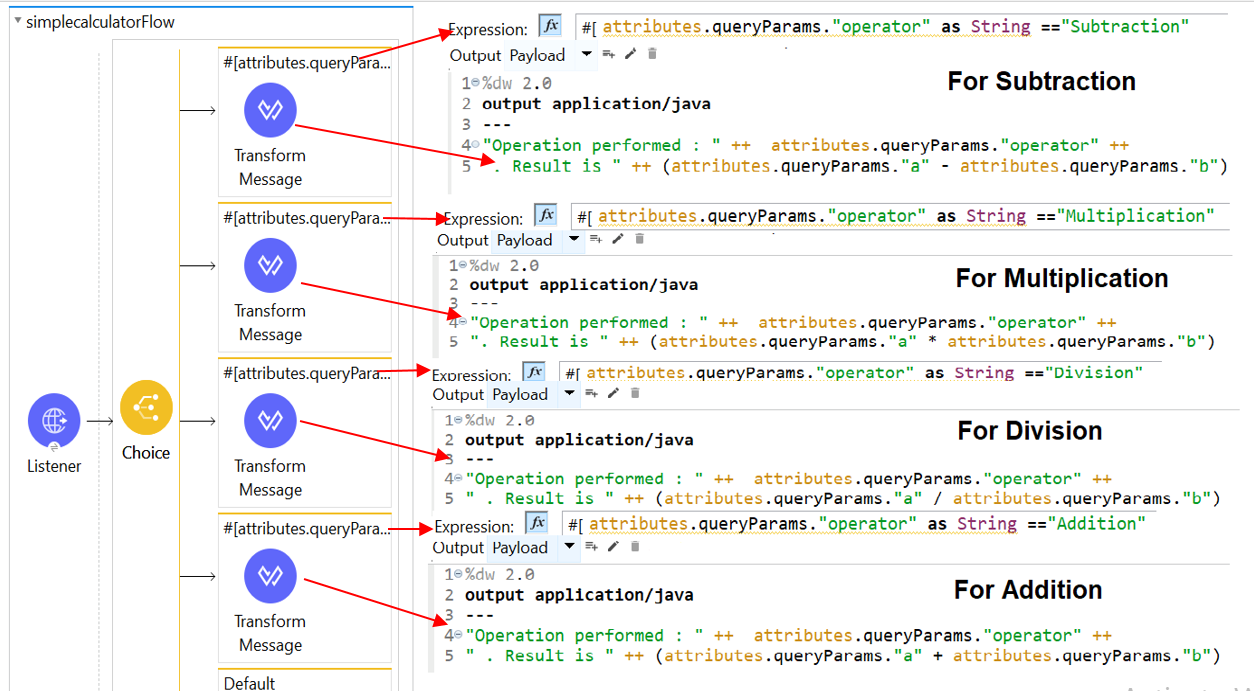Click the third #[attributes.queryPara... route header
The height and width of the screenshot is (691, 1254).
[307, 373]
